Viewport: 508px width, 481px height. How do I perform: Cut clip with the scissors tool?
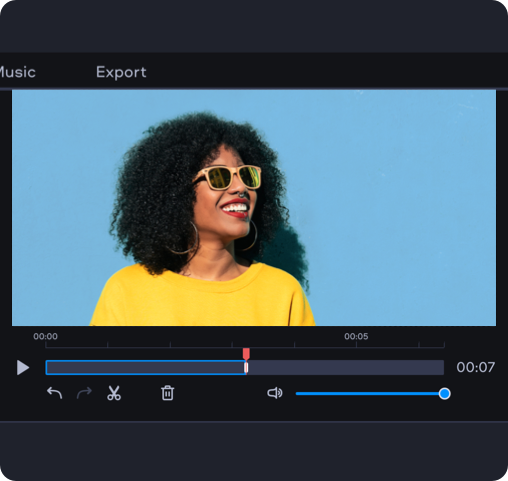pyautogui.click(x=114, y=393)
